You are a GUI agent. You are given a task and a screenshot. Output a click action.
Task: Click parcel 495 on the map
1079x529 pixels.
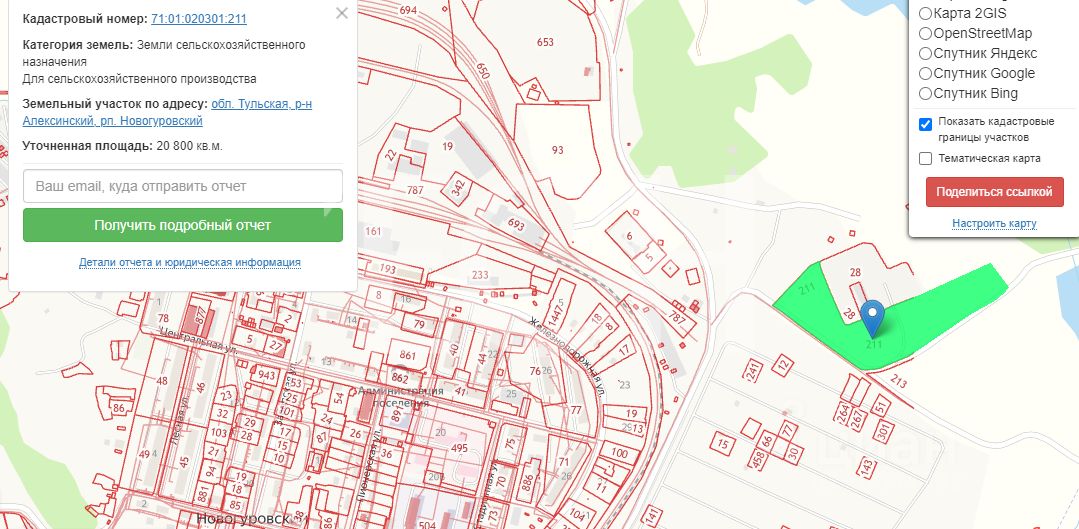pyautogui.click(x=458, y=449)
